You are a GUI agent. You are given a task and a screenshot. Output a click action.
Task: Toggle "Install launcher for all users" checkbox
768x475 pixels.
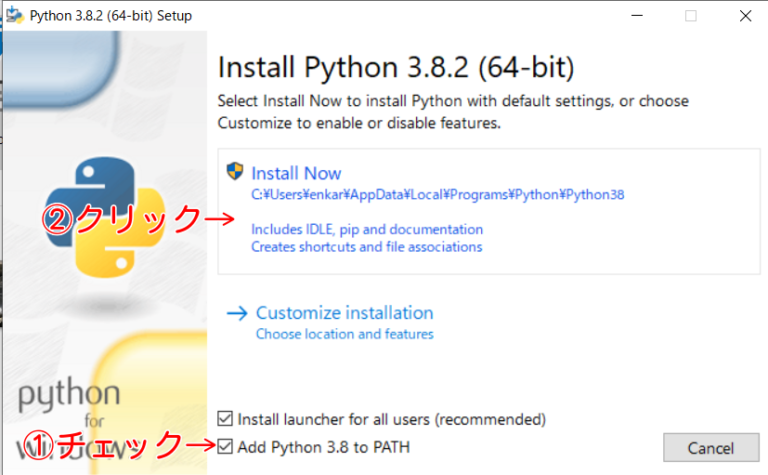click(226, 418)
